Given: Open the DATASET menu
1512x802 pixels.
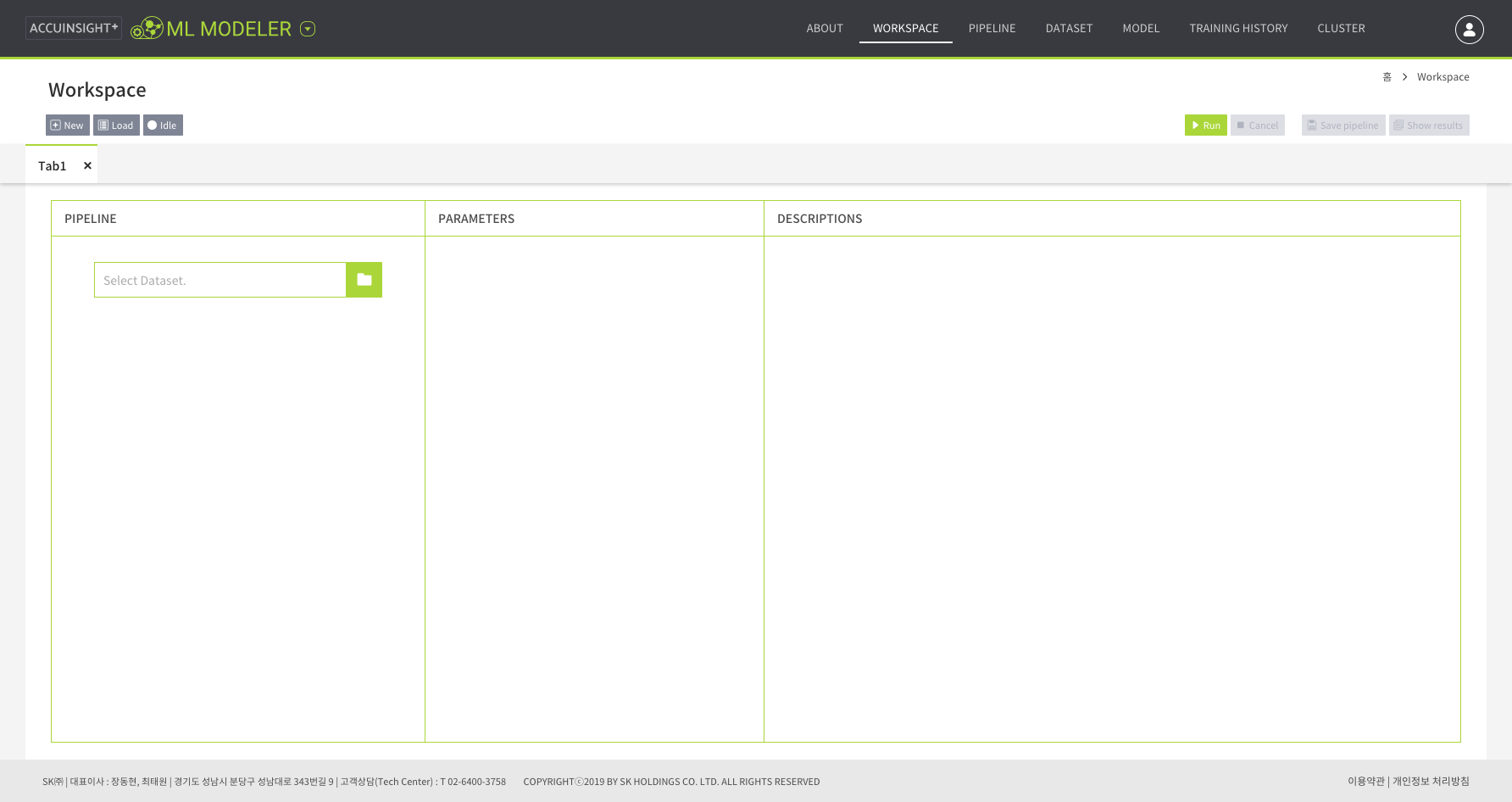Looking at the screenshot, I should (x=1070, y=29).
